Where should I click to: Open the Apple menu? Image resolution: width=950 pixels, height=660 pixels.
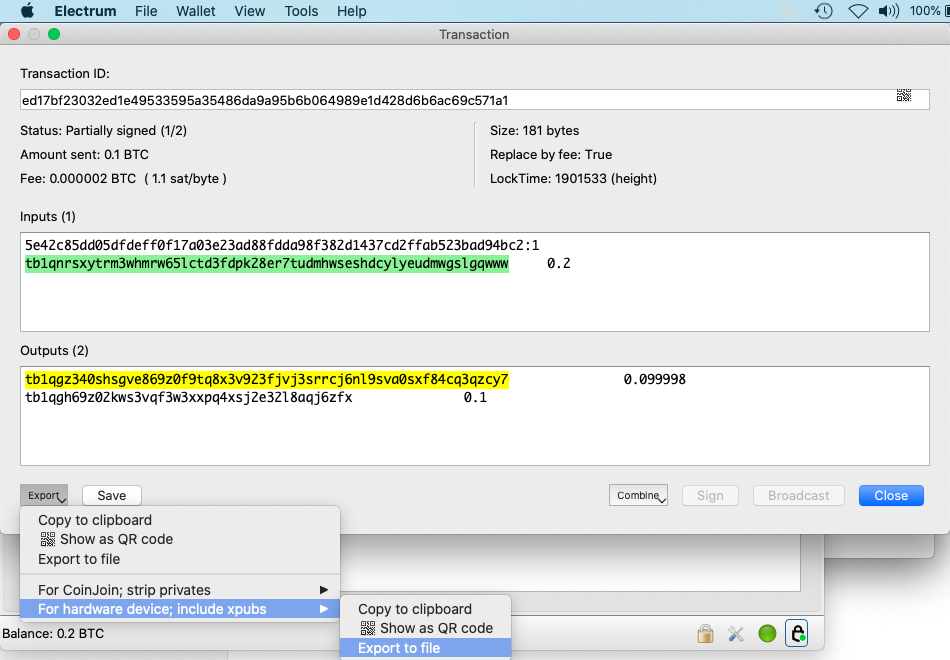(x=27, y=11)
